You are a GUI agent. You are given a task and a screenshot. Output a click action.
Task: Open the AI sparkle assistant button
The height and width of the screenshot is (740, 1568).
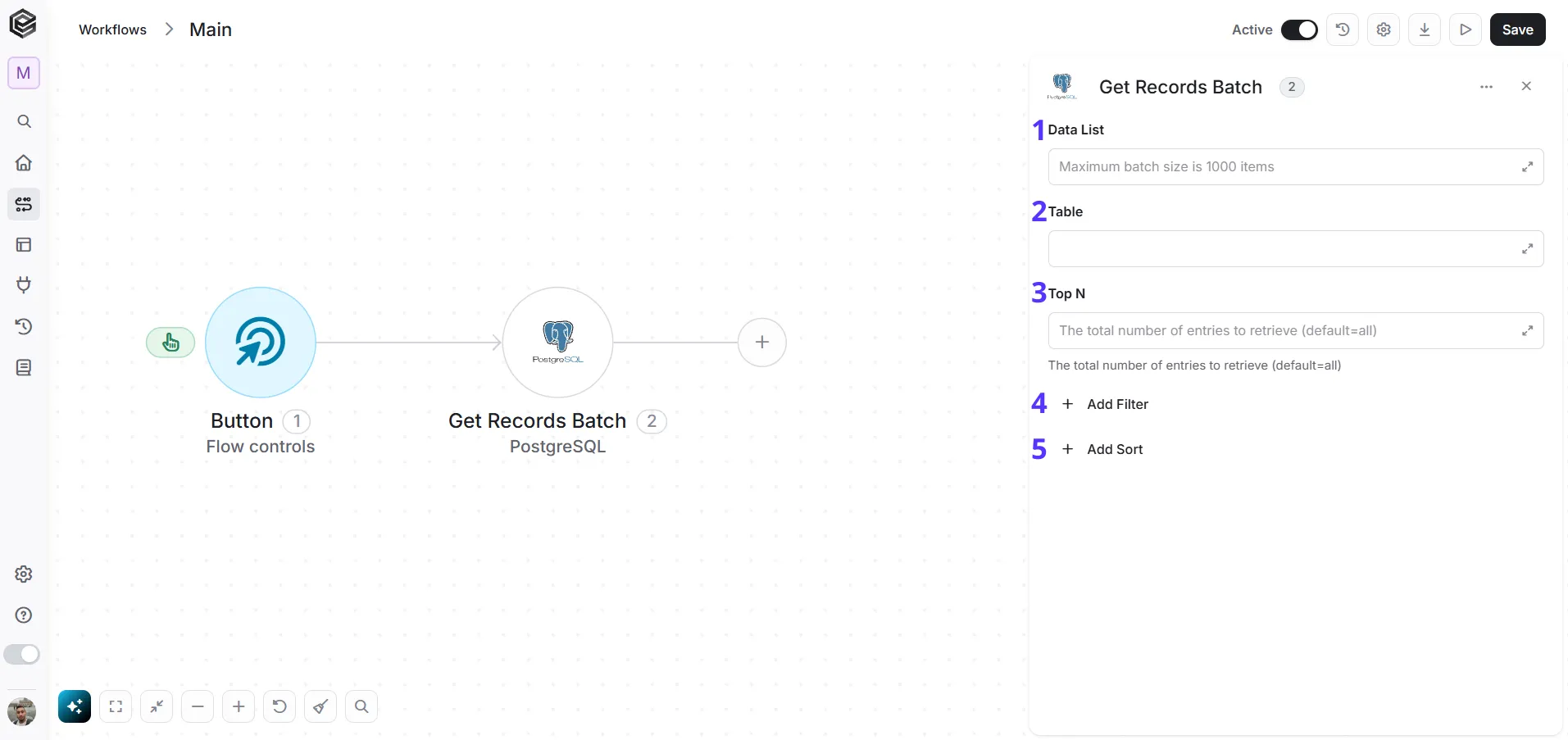pos(75,706)
